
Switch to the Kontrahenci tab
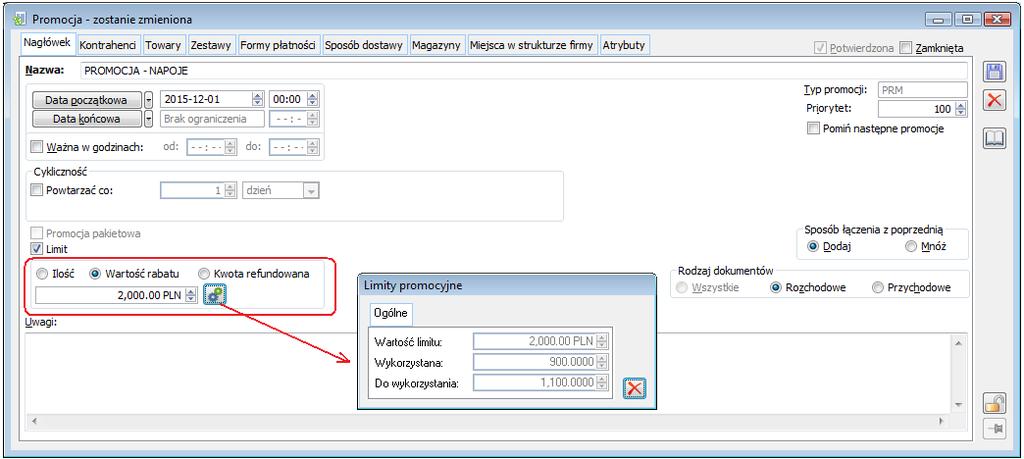click(108, 45)
